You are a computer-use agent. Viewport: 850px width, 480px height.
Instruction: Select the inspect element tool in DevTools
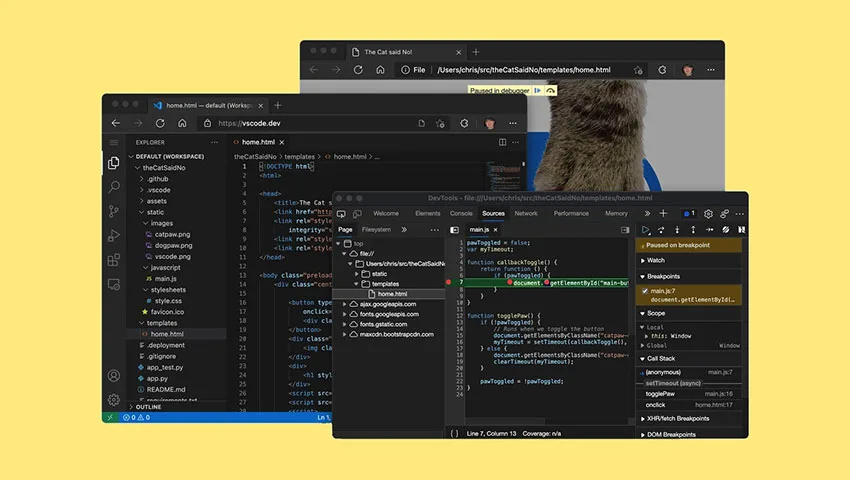[x=341, y=214]
